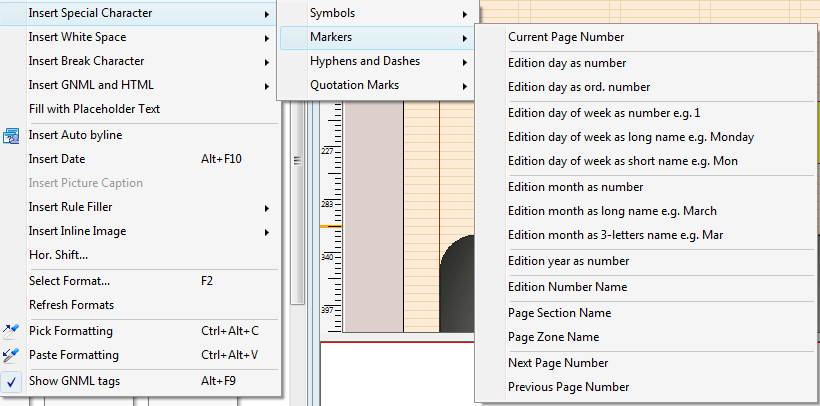The height and width of the screenshot is (406, 820).
Task: Insert Next Page Number marker
Action: 646,363
